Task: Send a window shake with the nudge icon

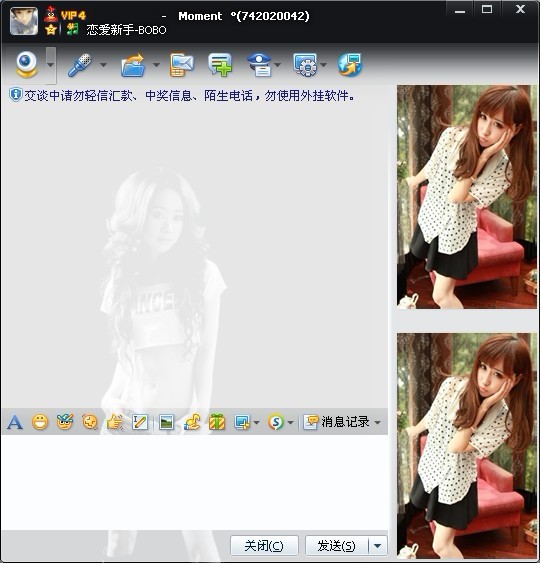Action: pos(90,422)
